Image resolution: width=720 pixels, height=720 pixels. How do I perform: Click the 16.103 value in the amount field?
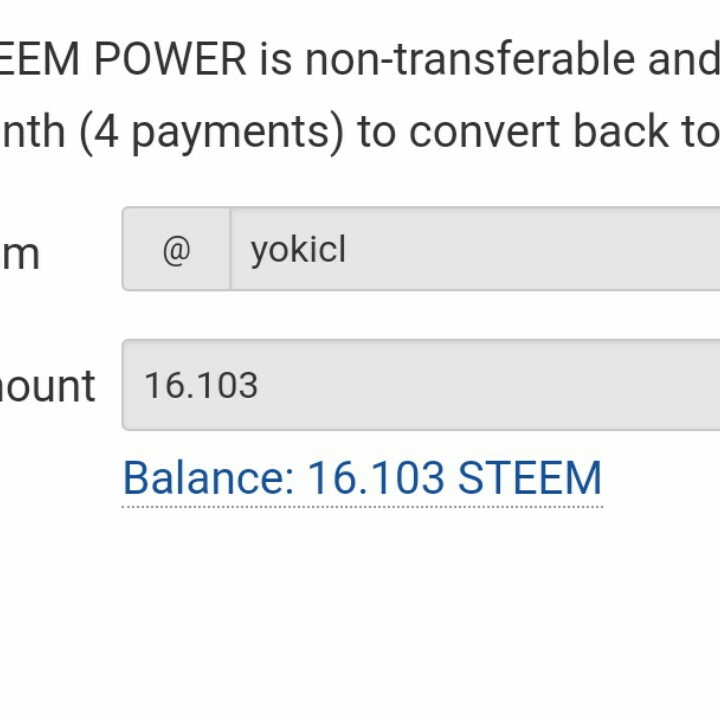(201, 386)
